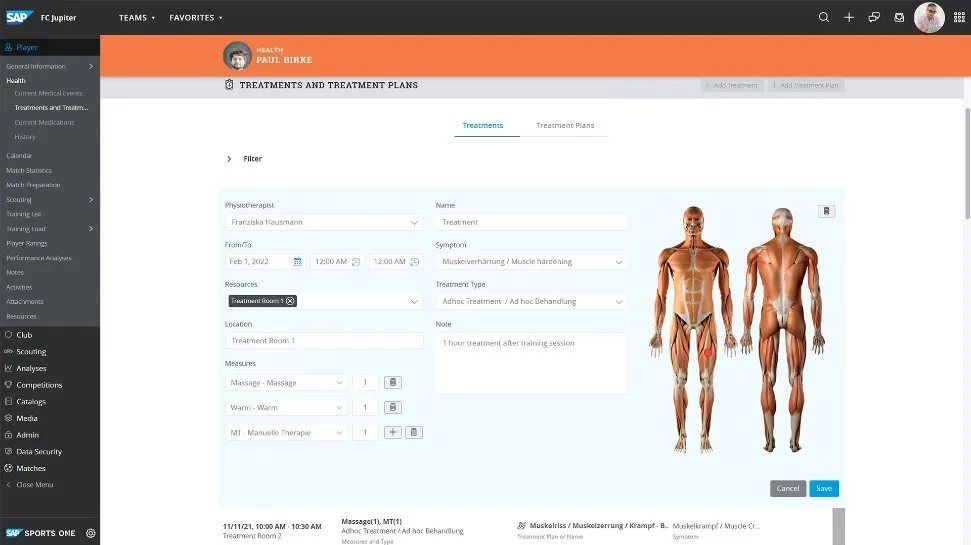Image resolution: width=971 pixels, height=545 pixels.
Task: Open the TEAMS menu in top bar
Action: pos(137,17)
